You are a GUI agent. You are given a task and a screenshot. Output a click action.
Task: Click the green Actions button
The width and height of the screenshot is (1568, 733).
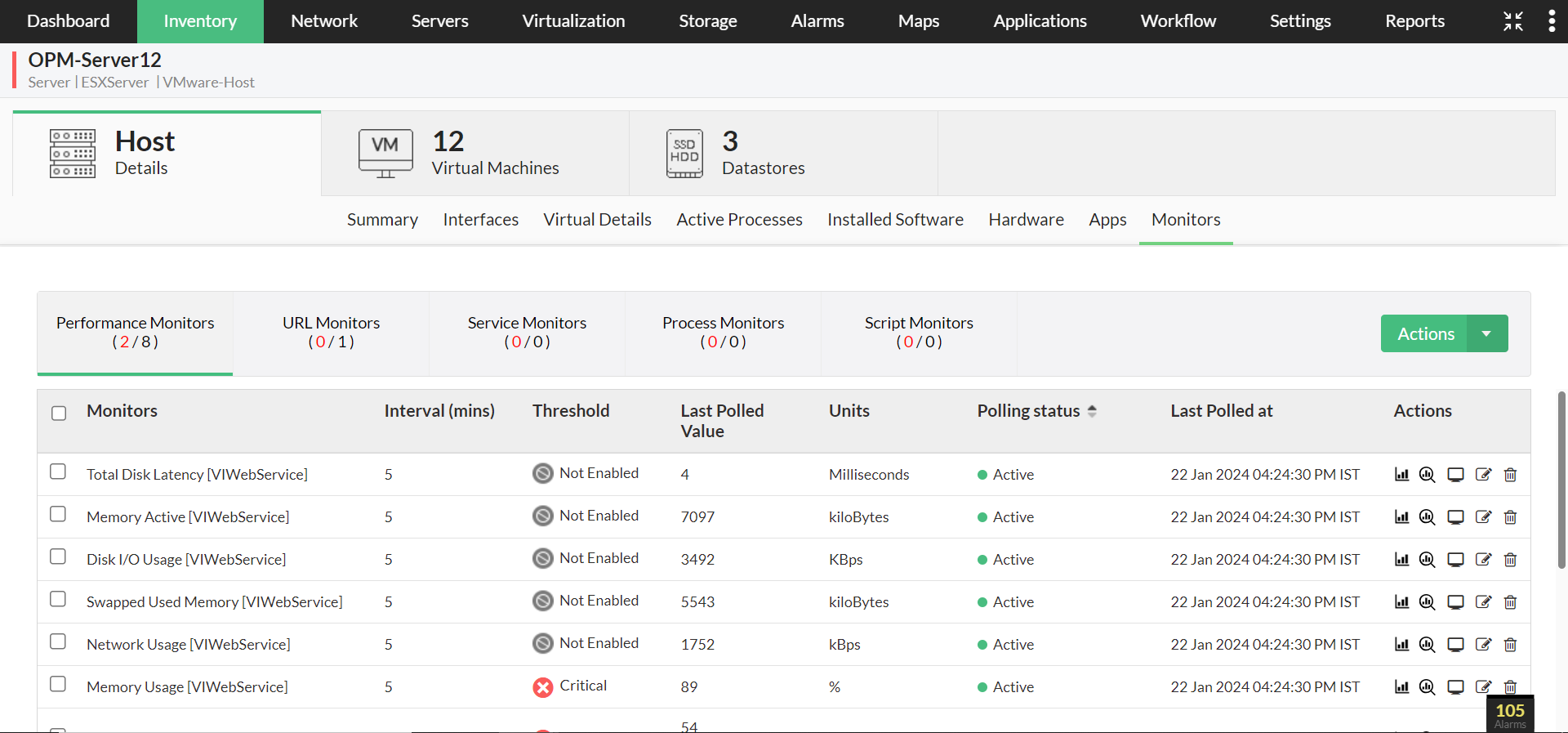[1425, 333]
